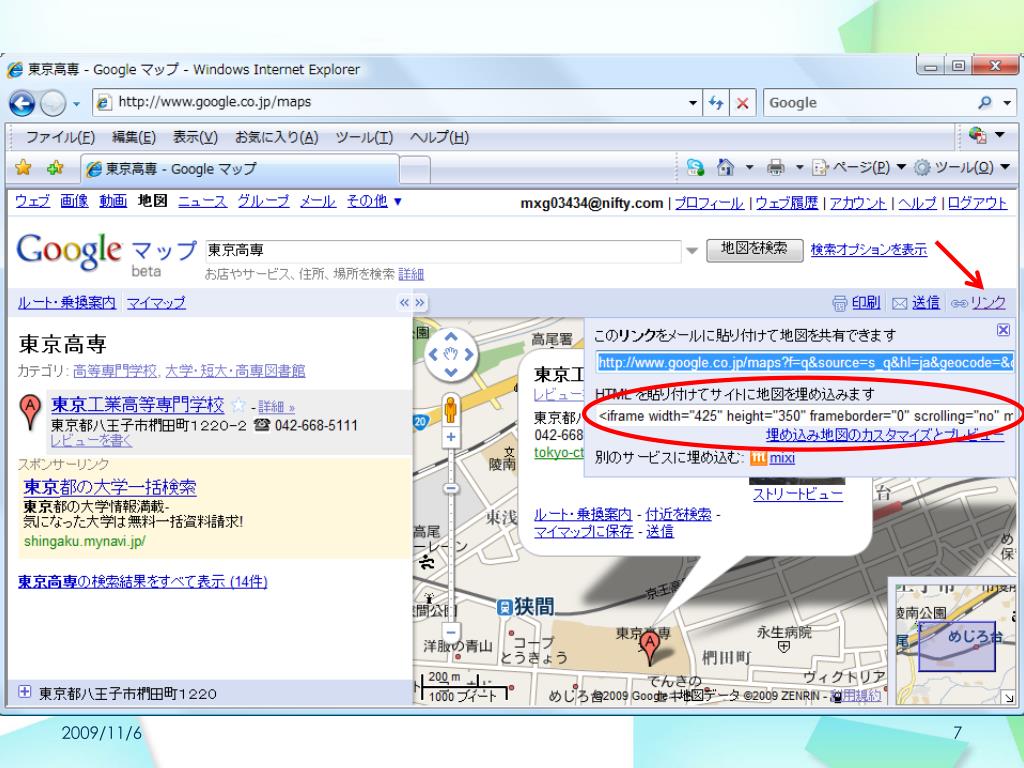Expand the 東京都八王子市椚田町1220 plus icon

pos(24,692)
